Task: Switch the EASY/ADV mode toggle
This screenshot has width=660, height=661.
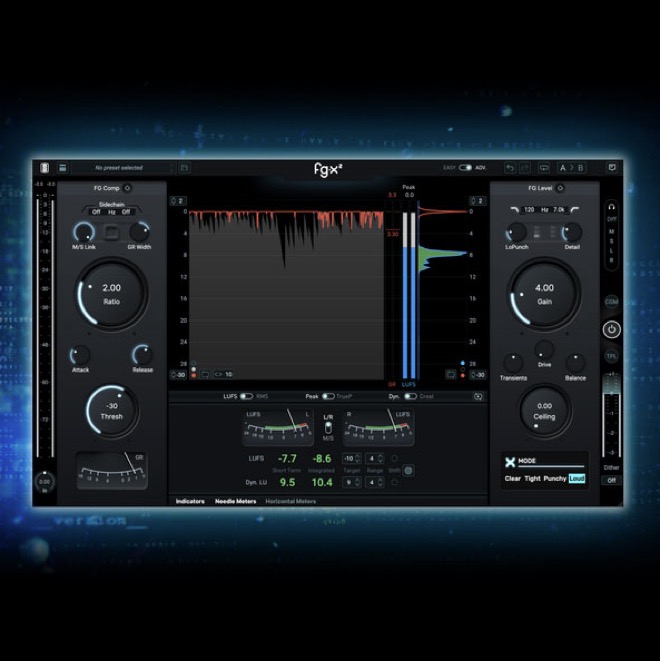Action: 465,168
